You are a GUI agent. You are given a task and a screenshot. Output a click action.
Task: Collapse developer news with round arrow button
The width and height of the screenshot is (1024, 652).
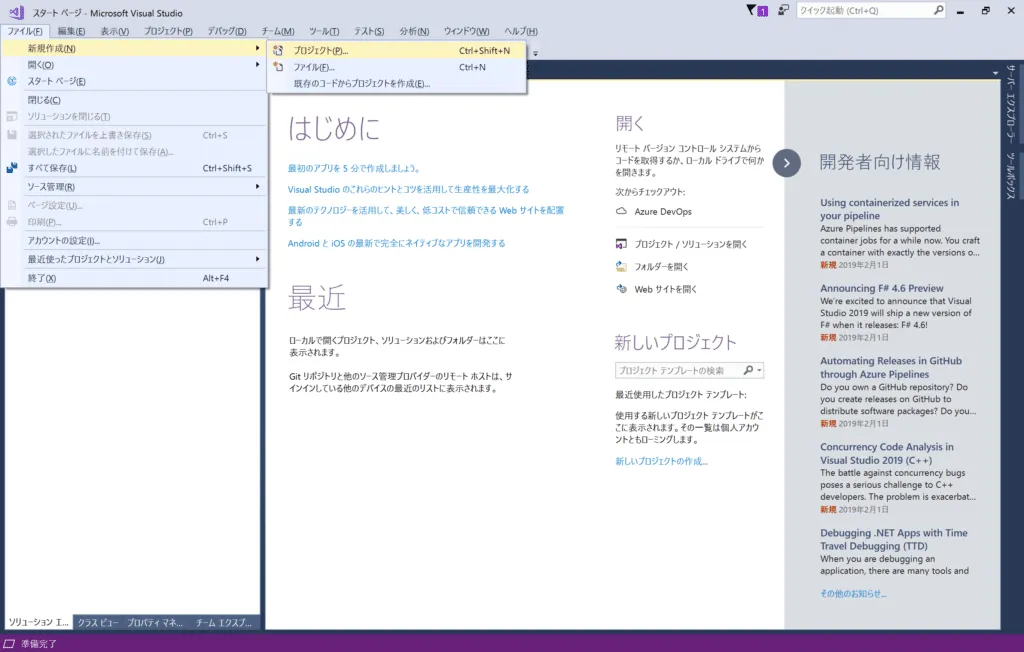click(x=786, y=163)
